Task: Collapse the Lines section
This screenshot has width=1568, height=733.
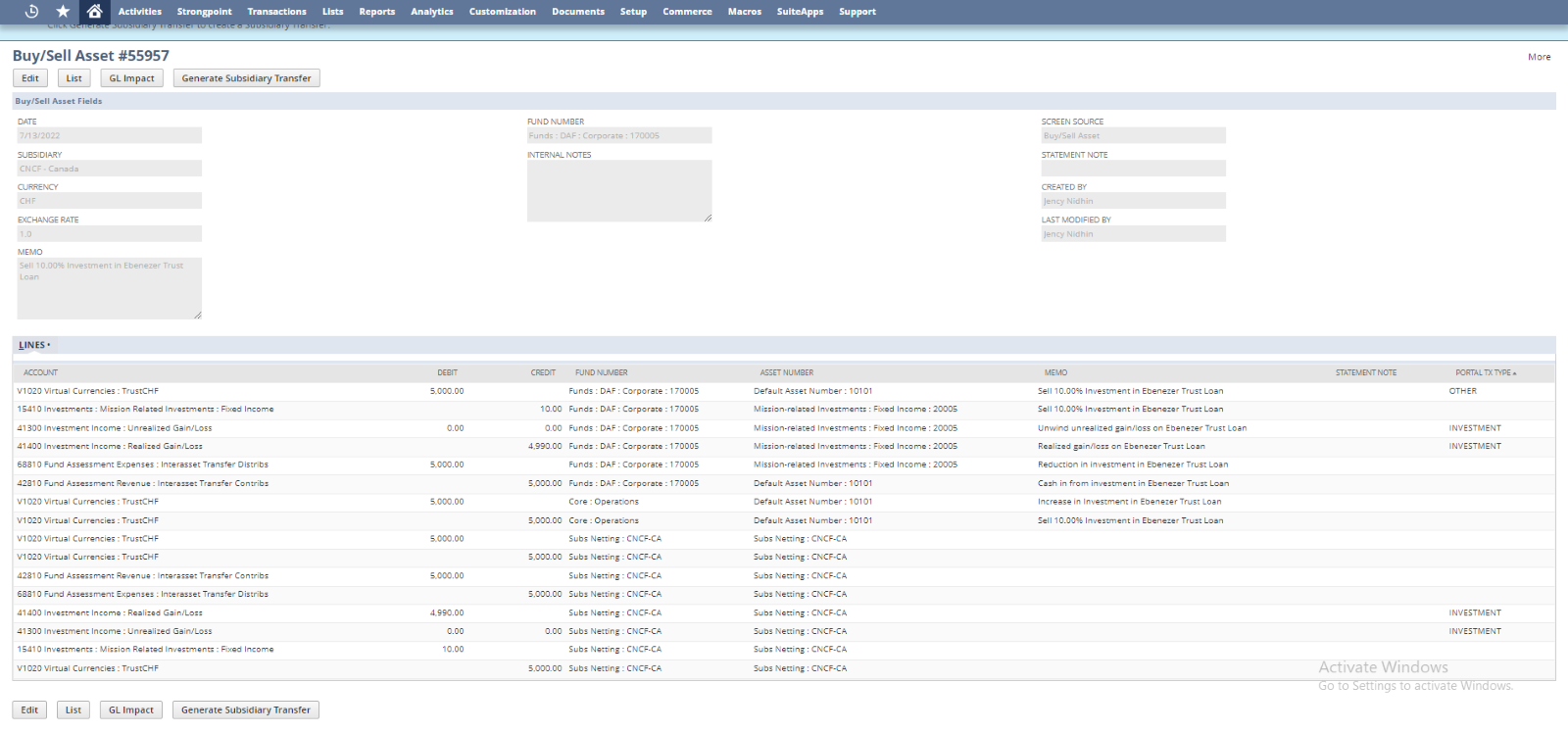Action: tap(33, 345)
